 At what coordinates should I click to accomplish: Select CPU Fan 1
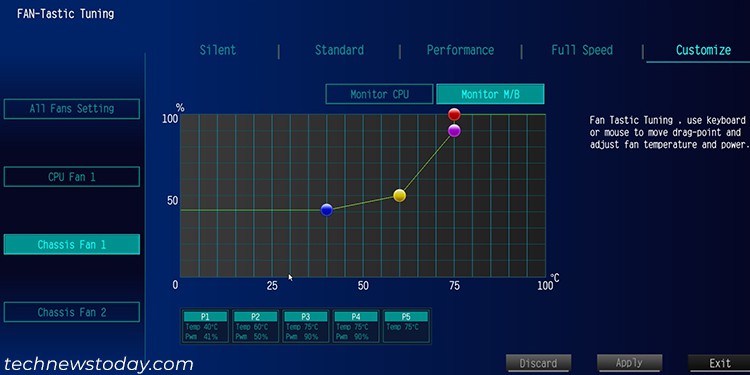coord(72,177)
